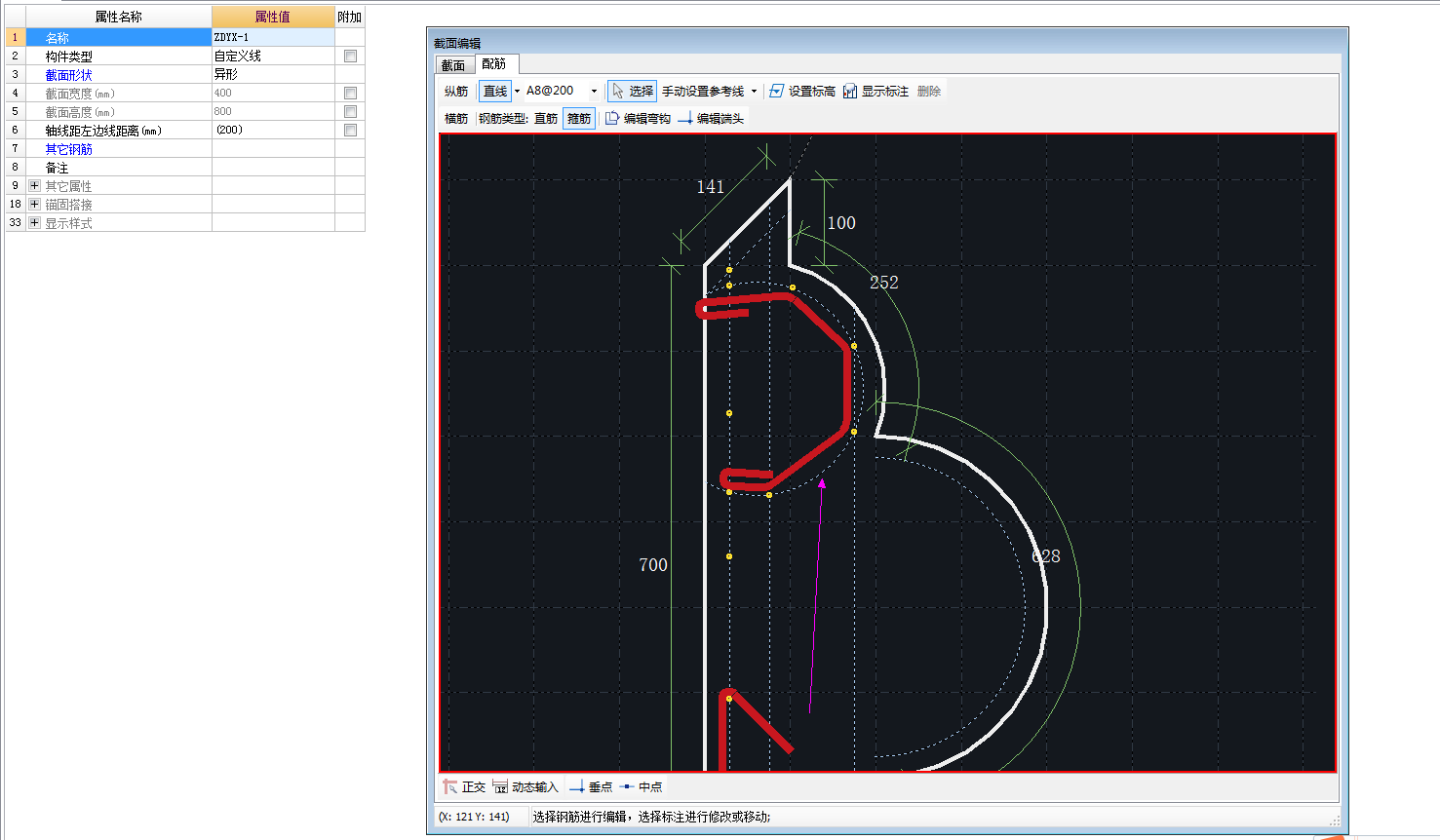
Task: Click the 截面宽度 value 400
Action: pos(273,94)
